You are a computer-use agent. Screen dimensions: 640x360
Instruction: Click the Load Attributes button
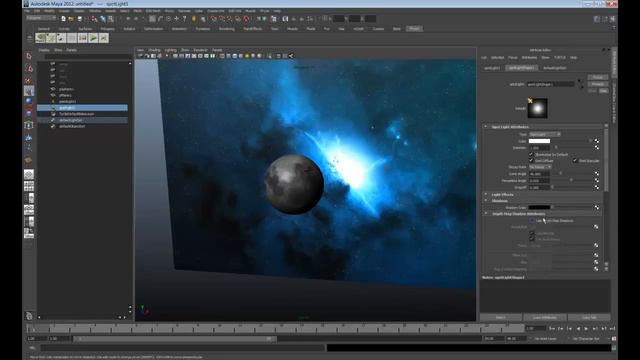coord(545,318)
